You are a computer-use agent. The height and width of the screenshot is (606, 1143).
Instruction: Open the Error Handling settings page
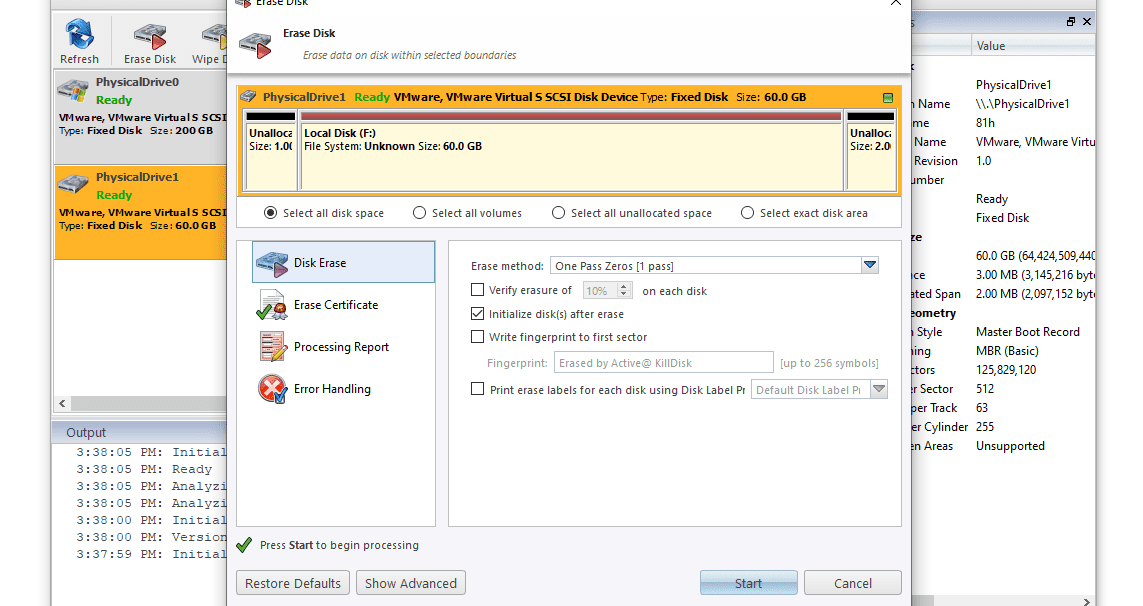point(343,389)
